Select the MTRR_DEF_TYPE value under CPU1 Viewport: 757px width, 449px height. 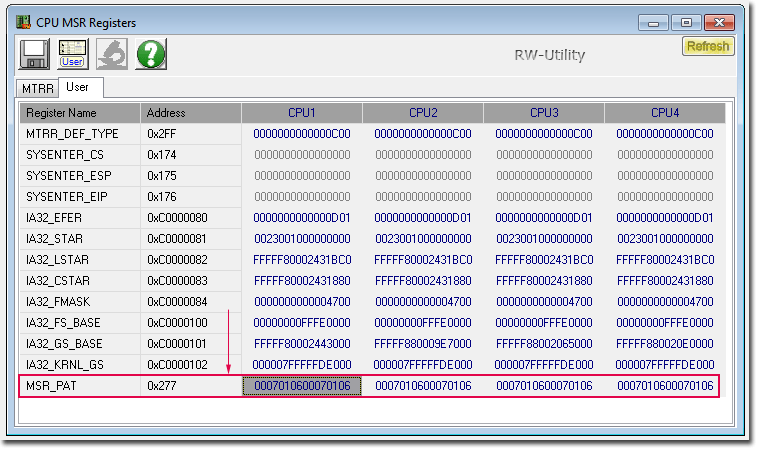pos(302,134)
